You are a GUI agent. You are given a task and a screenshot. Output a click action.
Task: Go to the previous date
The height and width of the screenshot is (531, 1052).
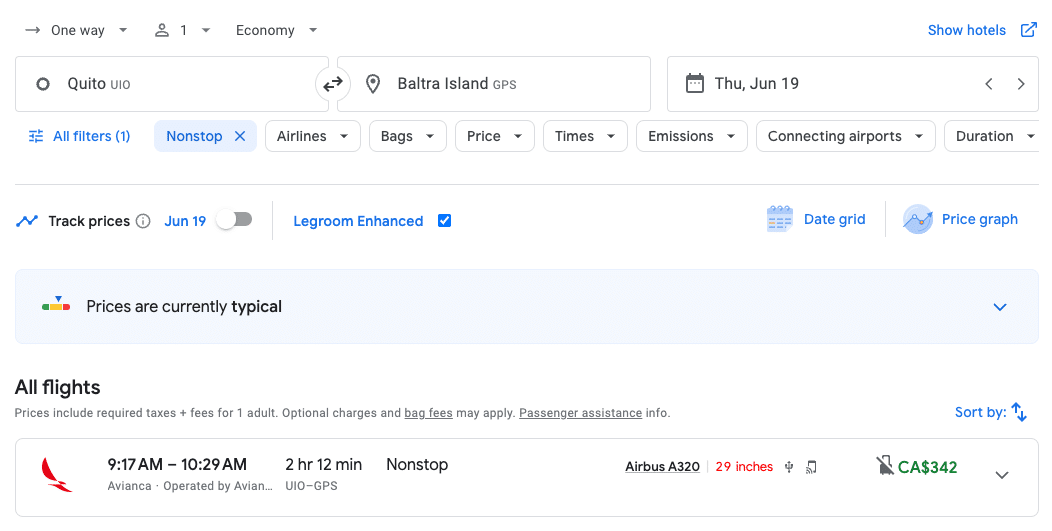point(989,84)
